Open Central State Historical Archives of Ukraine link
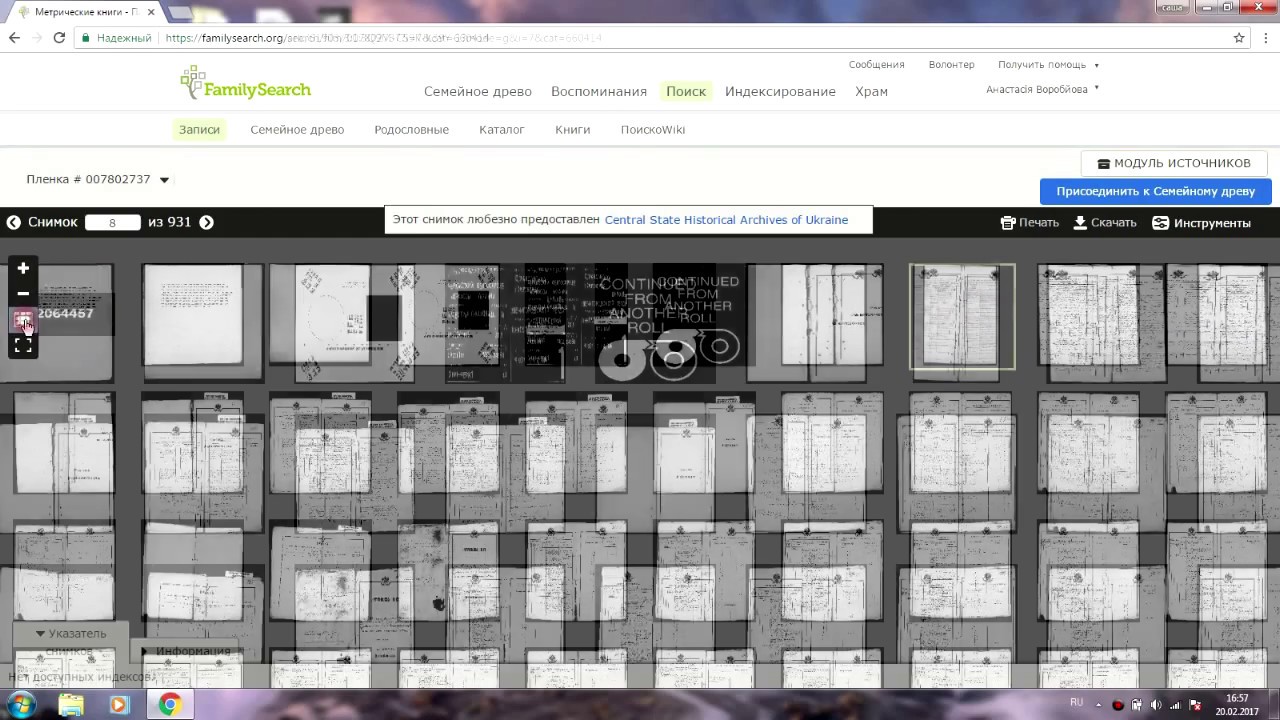 [x=726, y=220]
